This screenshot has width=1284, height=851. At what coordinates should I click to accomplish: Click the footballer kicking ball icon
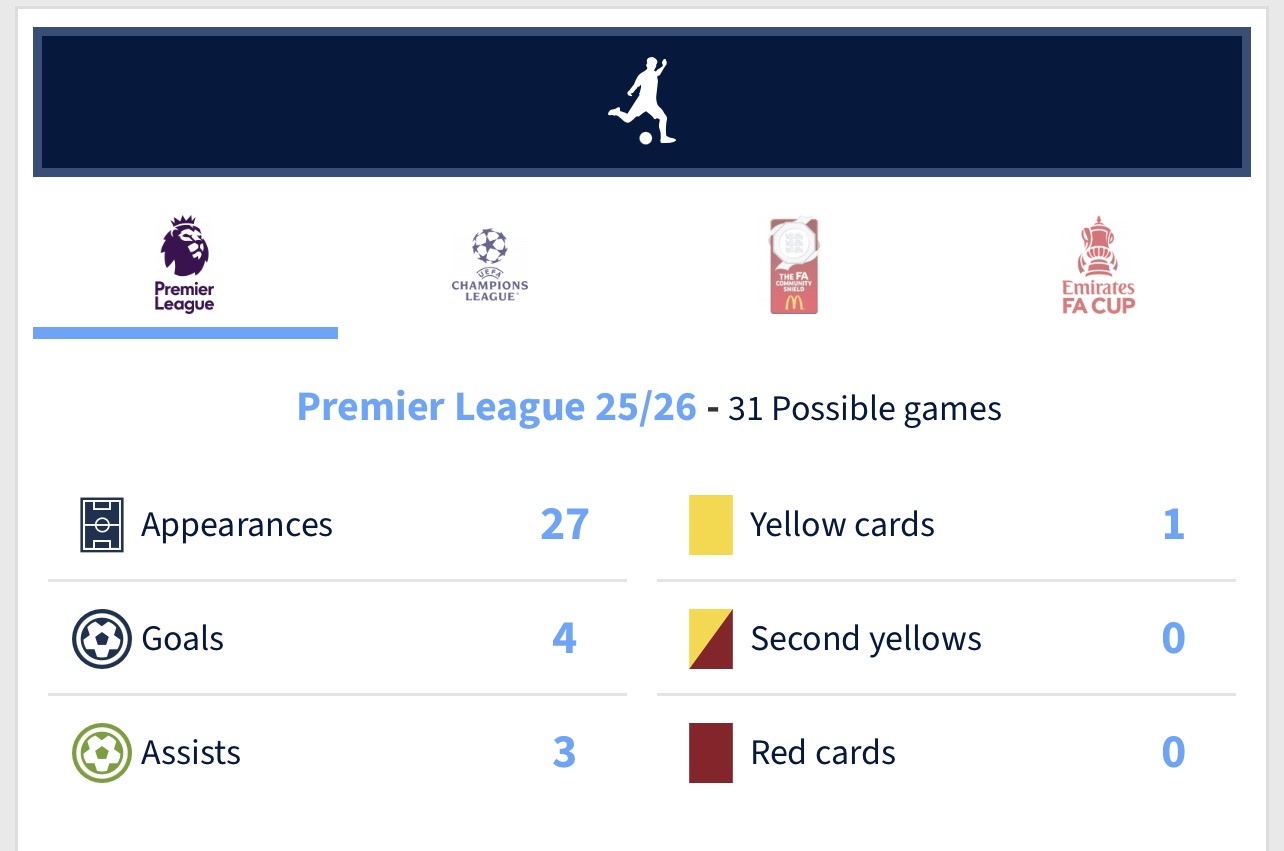[642, 101]
